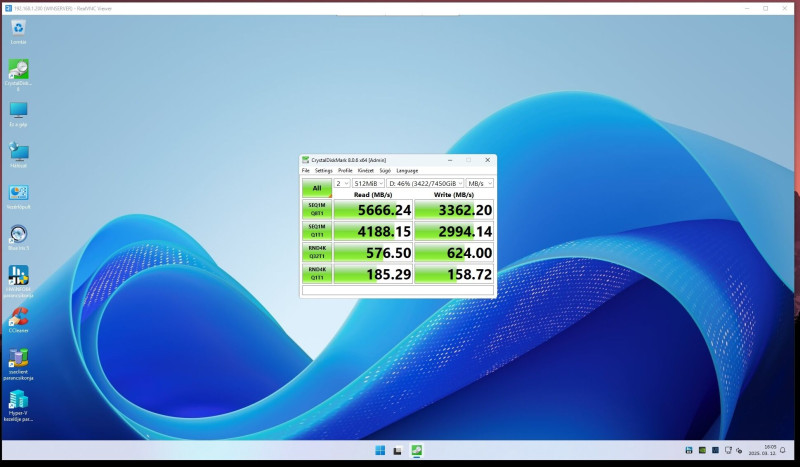Viewport: 800px width, 467px height.
Task: Minimize the CrystalDiskMark window
Action: point(450,160)
